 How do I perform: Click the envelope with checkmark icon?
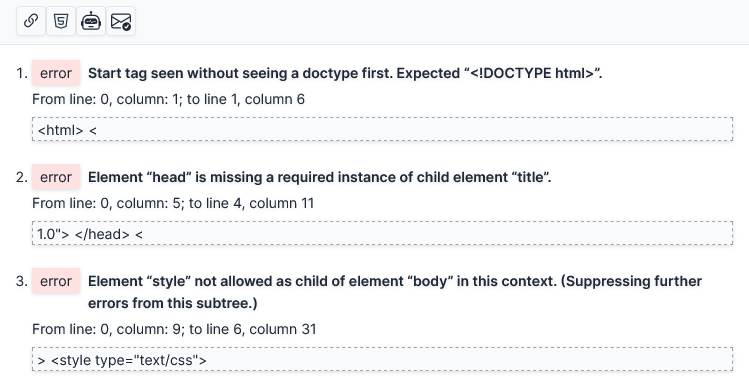tap(121, 21)
